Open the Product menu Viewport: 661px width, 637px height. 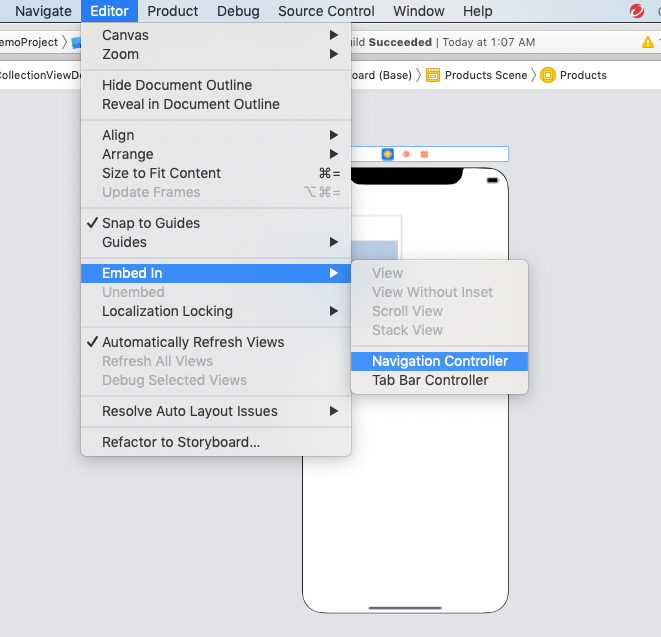pos(172,11)
